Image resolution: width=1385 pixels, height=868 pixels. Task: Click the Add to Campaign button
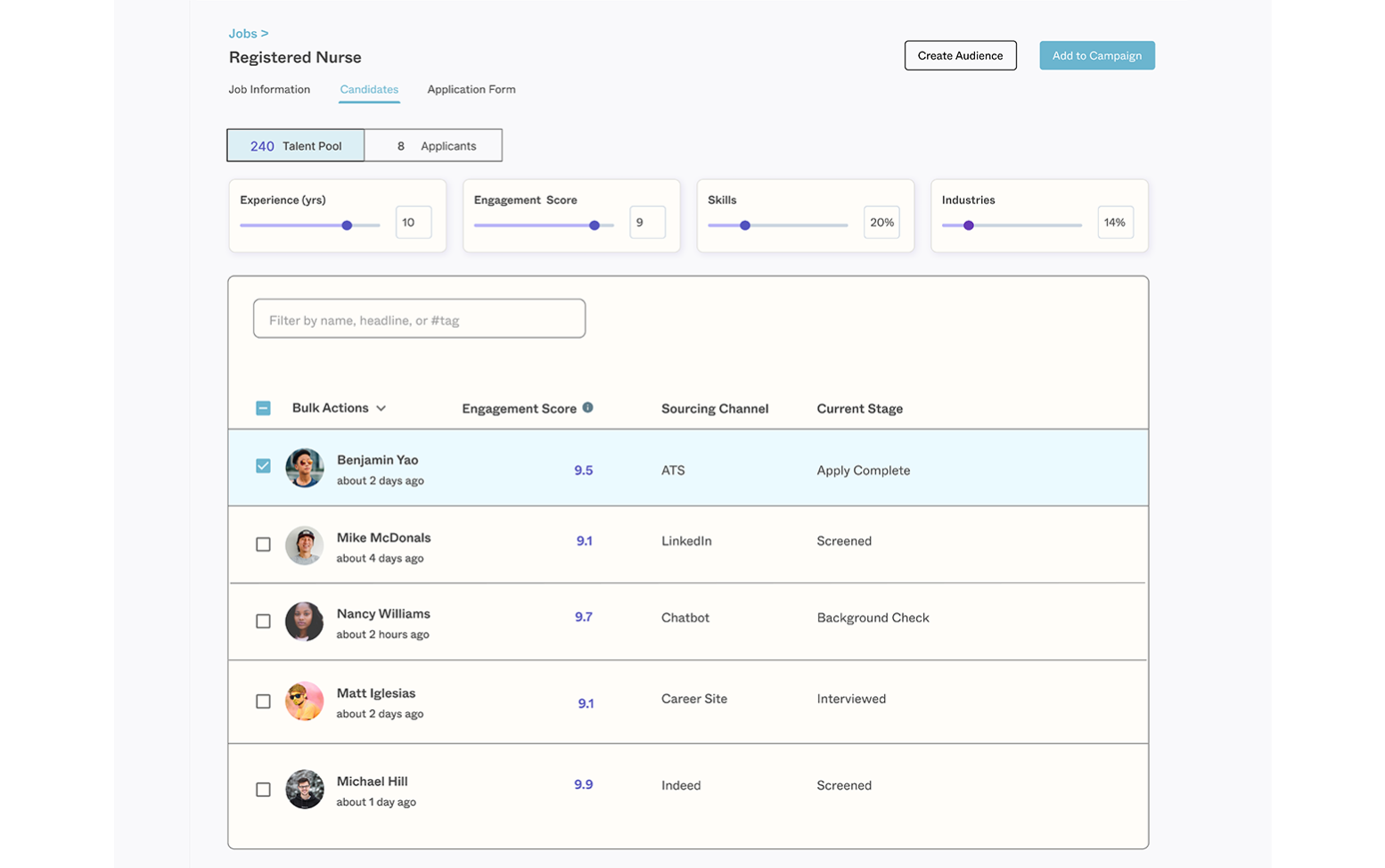[x=1096, y=55]
